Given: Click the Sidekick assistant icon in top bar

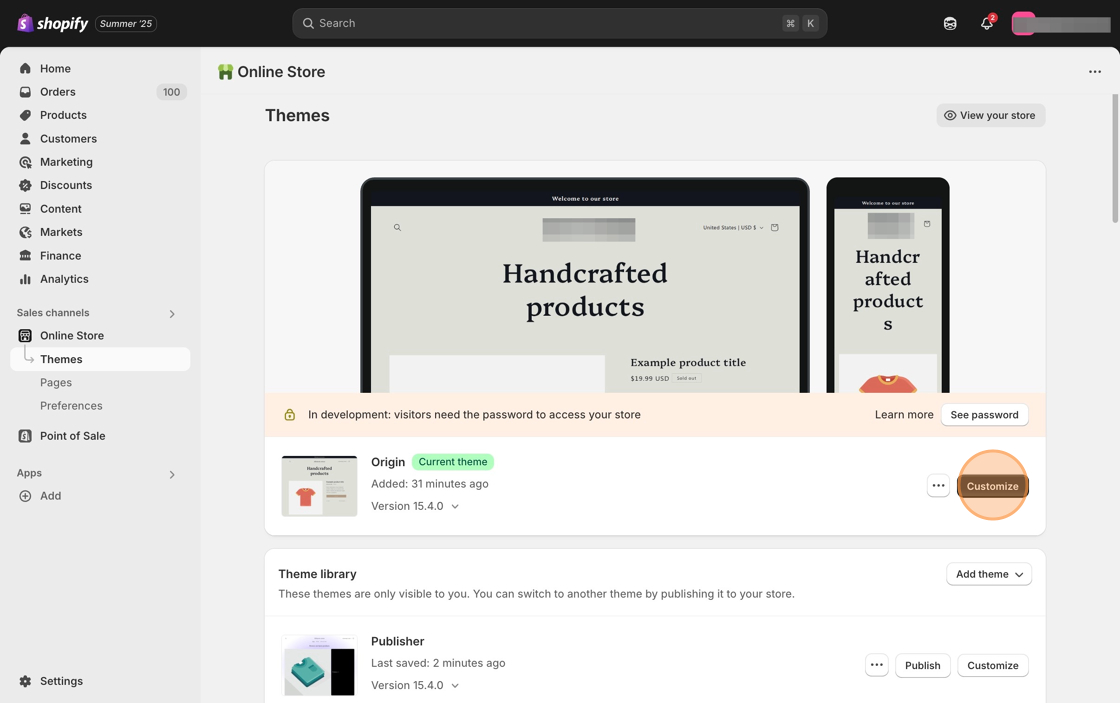Looking at the screenshot, I should click(x=950, y=23).
